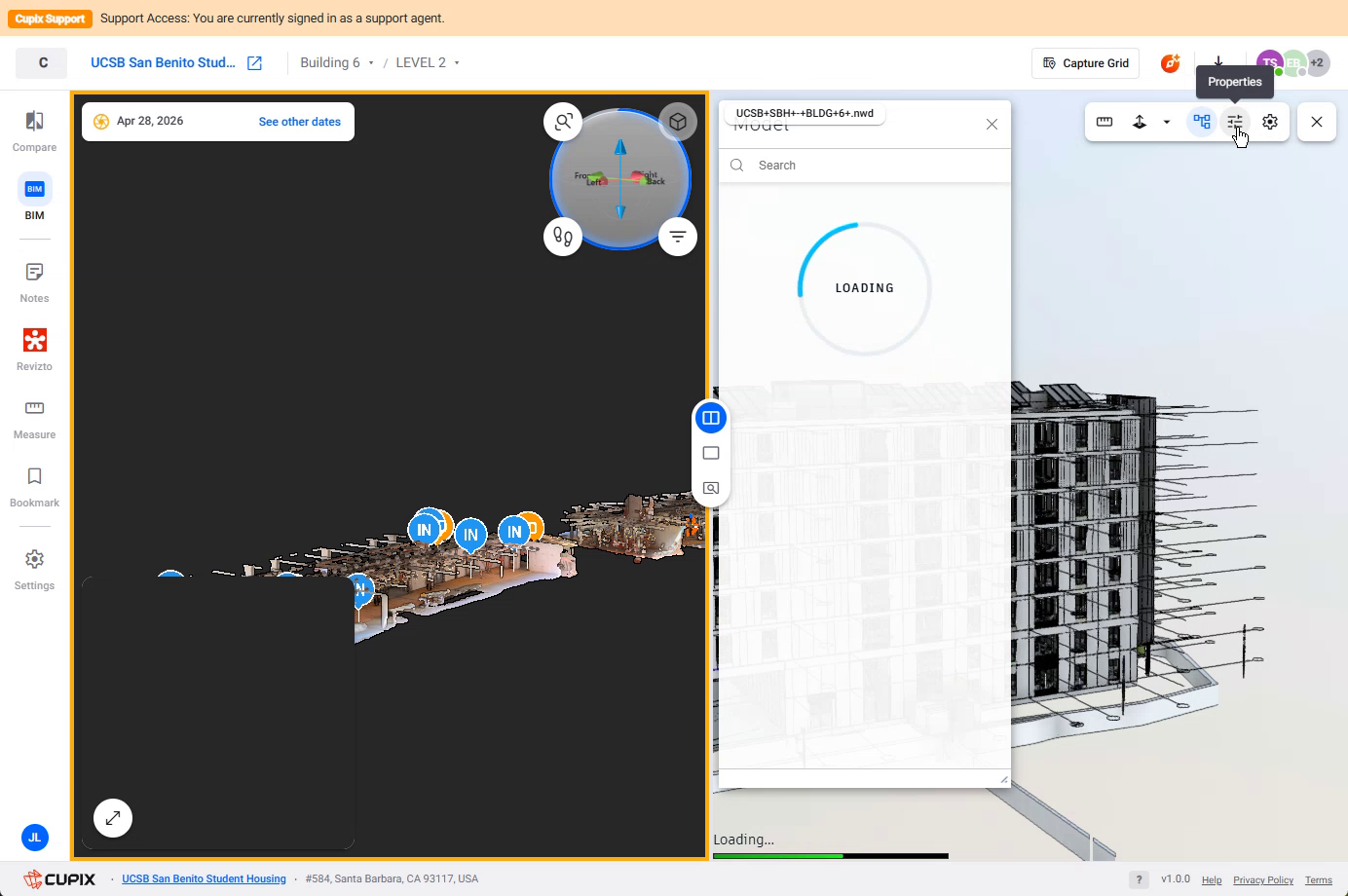Click the #584, Santa Barbara address text
This screenshot has width=1348, height=896.
click(x=392, y=878)
